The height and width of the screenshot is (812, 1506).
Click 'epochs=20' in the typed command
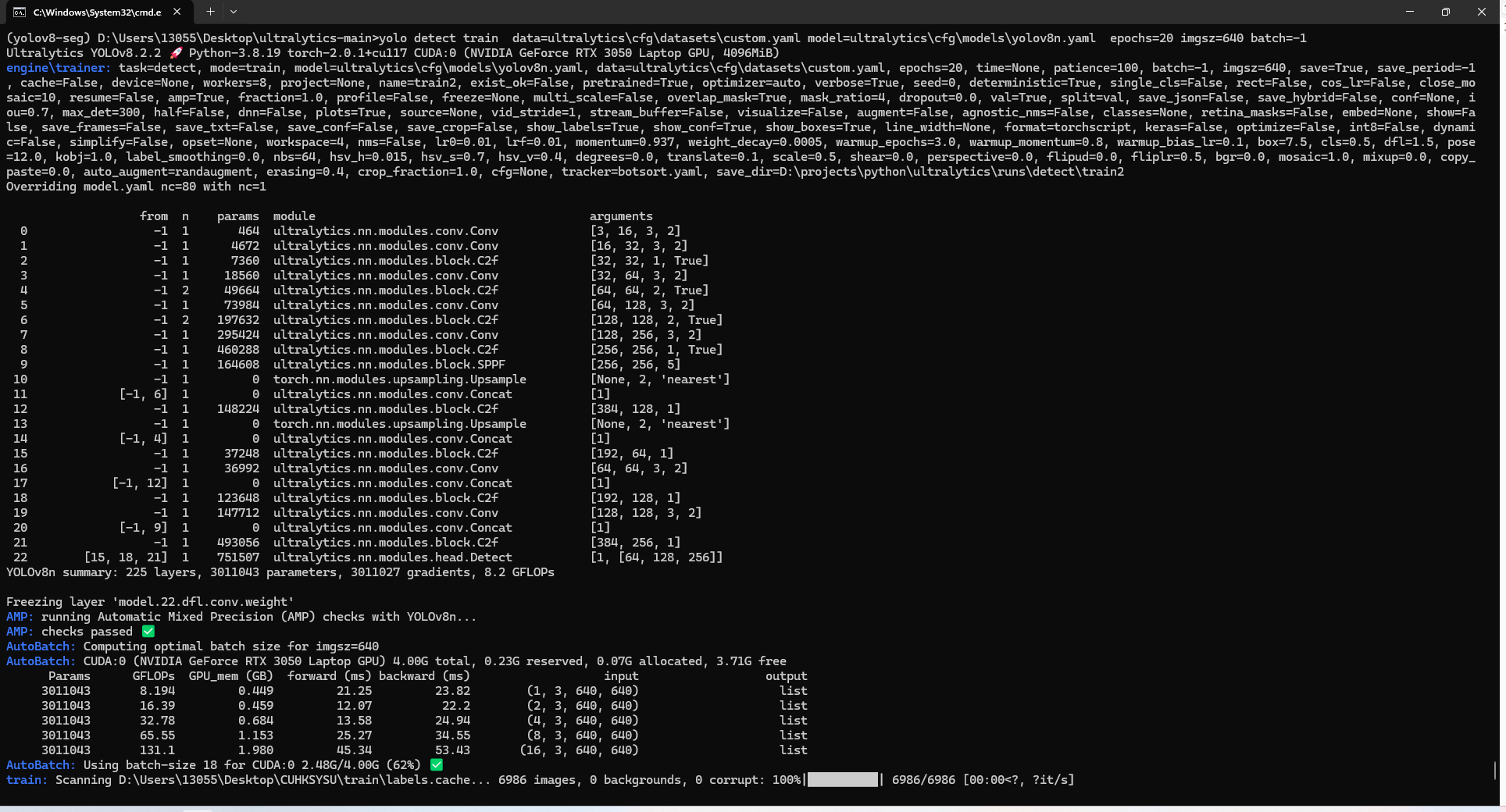1141,38
